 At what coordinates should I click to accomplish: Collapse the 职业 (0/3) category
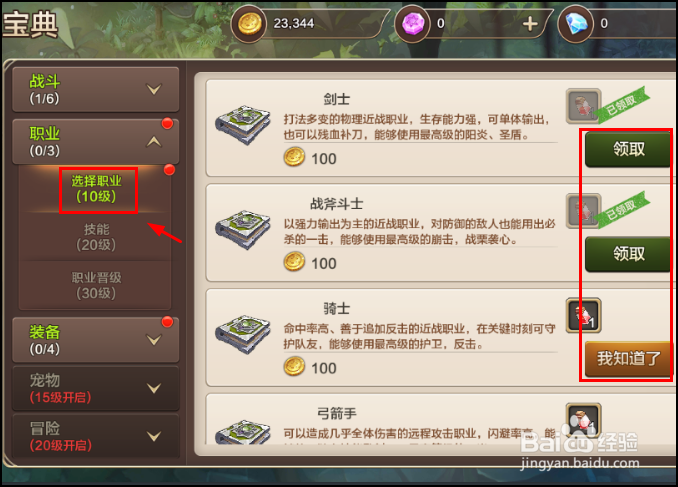(96, 142)
